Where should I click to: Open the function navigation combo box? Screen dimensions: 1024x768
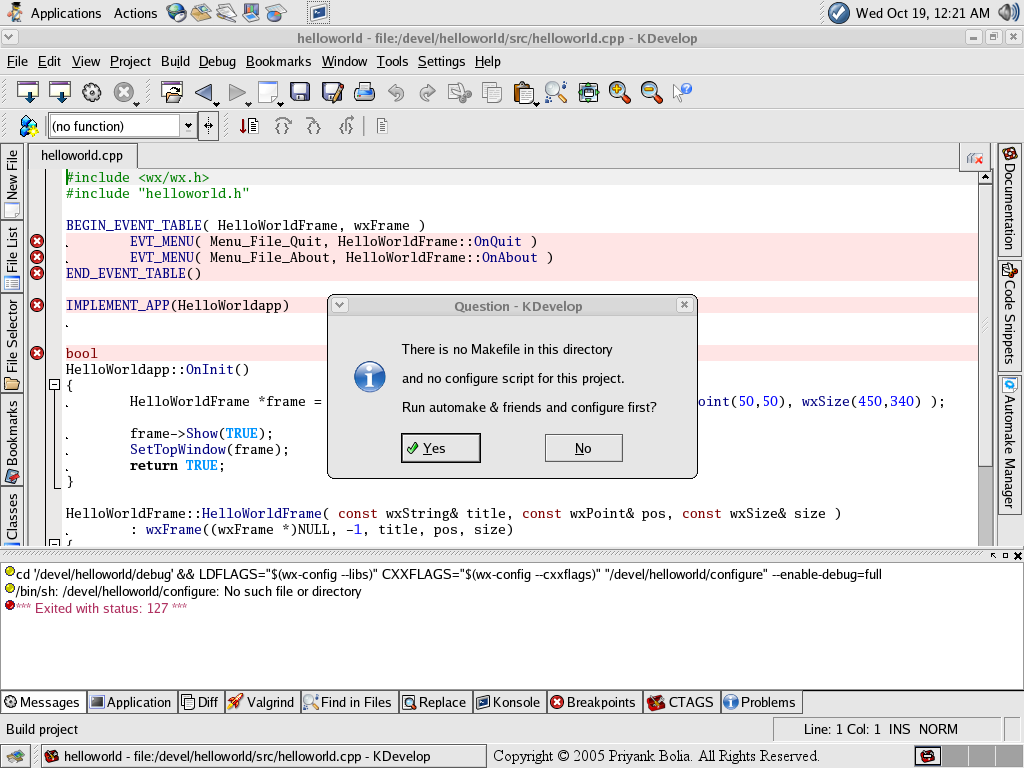click(122, 126)
